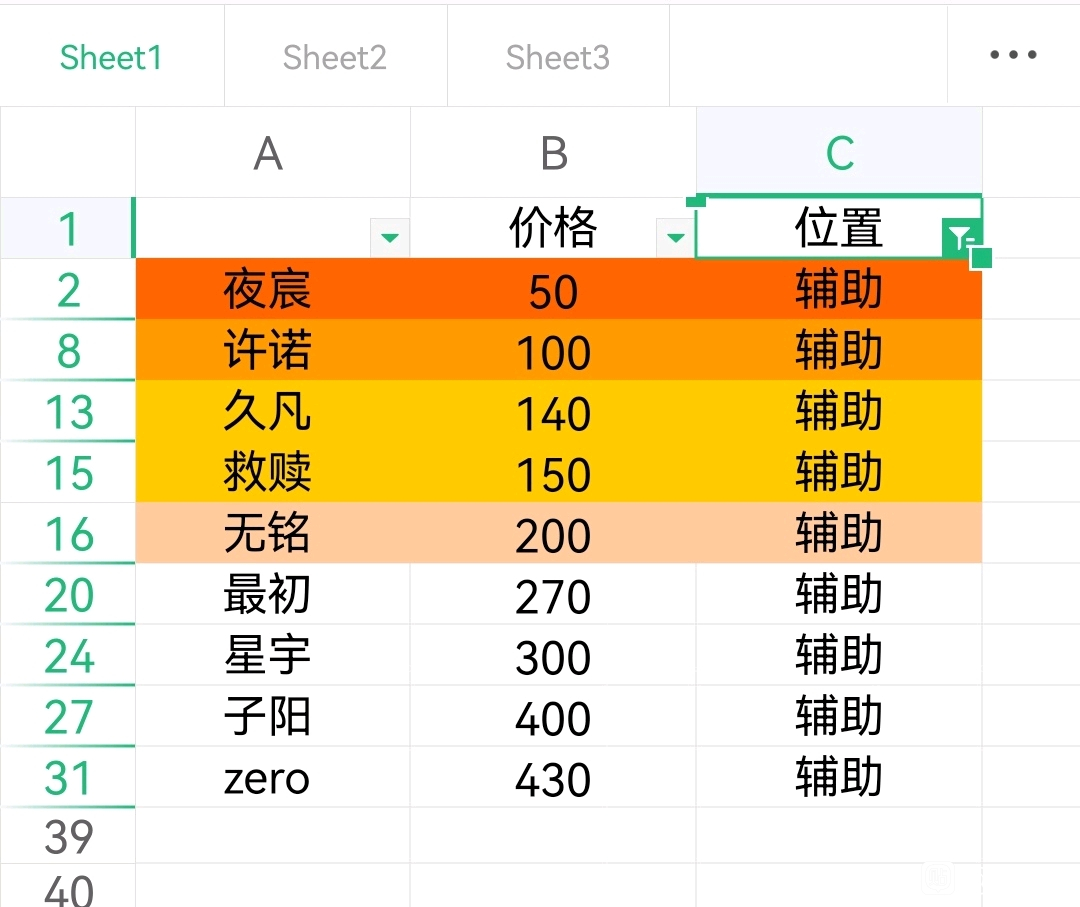The width and height of the screenshot is (1080, 907).
Task: Select column A header
Action: (268, 153)
